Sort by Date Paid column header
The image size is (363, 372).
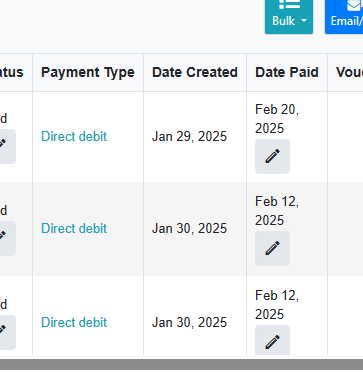287,72
